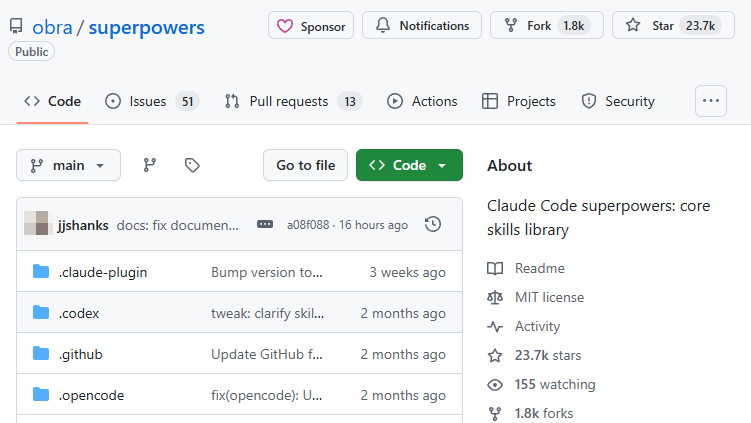Open the Readme link in About
This screenshot has width=751, height=423.
coord(539,268)
